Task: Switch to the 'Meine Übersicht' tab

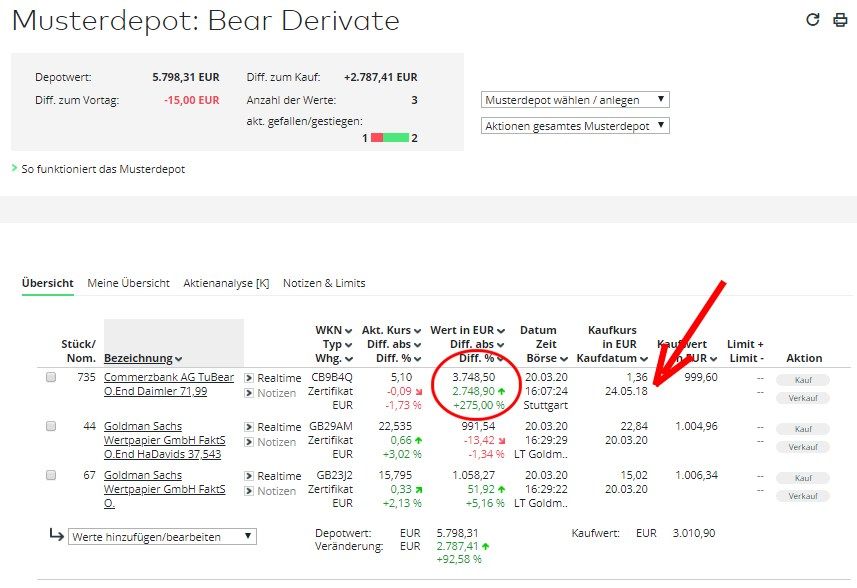Action: pyautogui.click(x=128, y=283)
